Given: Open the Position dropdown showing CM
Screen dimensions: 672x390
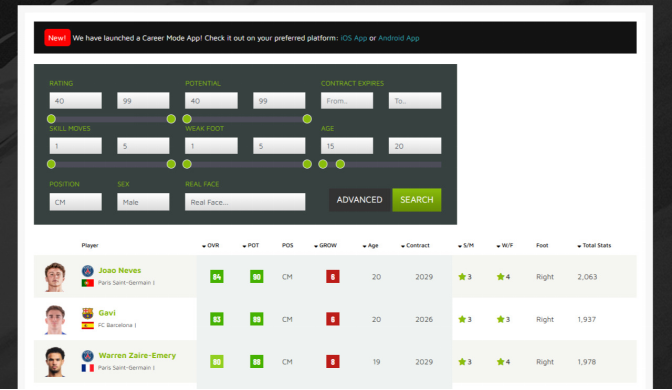Looking at the screenshot, I should coord(75,202).
